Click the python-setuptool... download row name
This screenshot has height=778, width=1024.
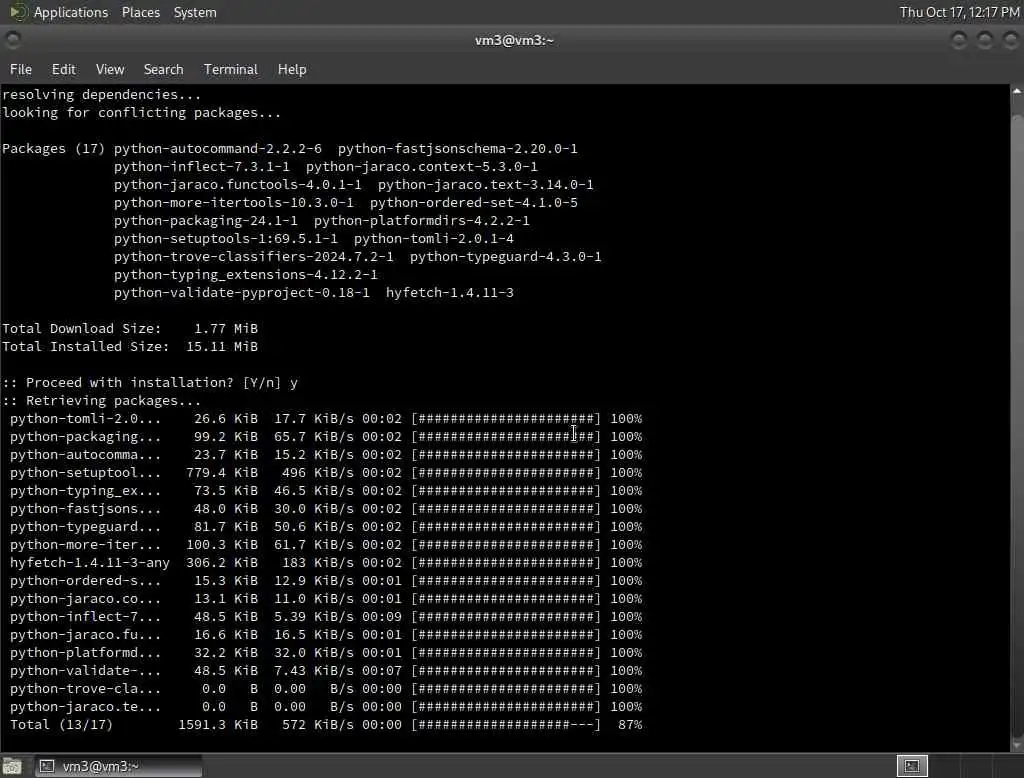tap(85, 473)
